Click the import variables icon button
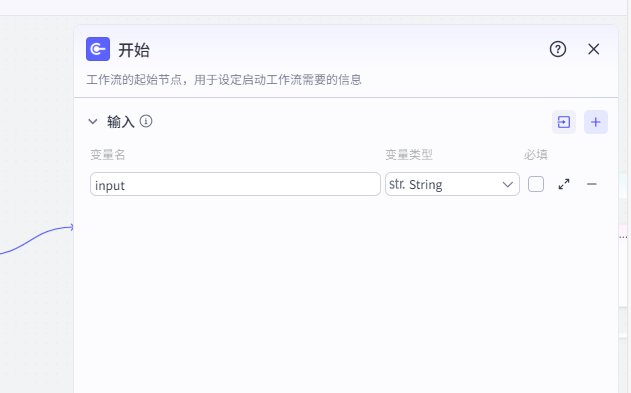The width and height of the screenshot is (631, 393). (564, 122)
